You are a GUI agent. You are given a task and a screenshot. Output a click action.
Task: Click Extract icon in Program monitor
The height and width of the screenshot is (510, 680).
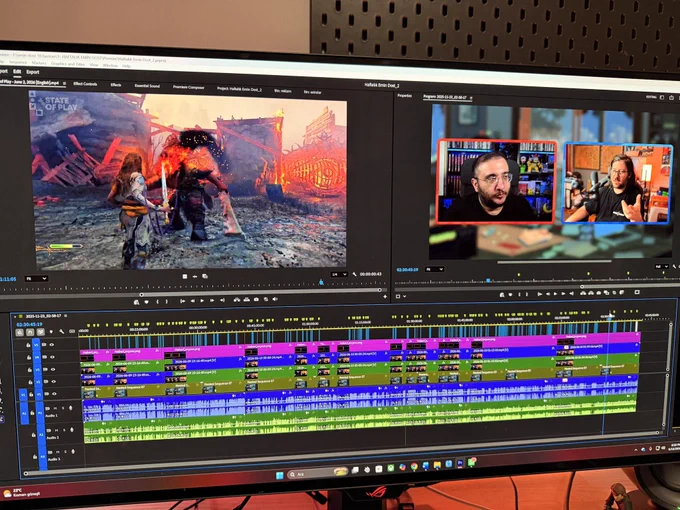pos(591,293)
